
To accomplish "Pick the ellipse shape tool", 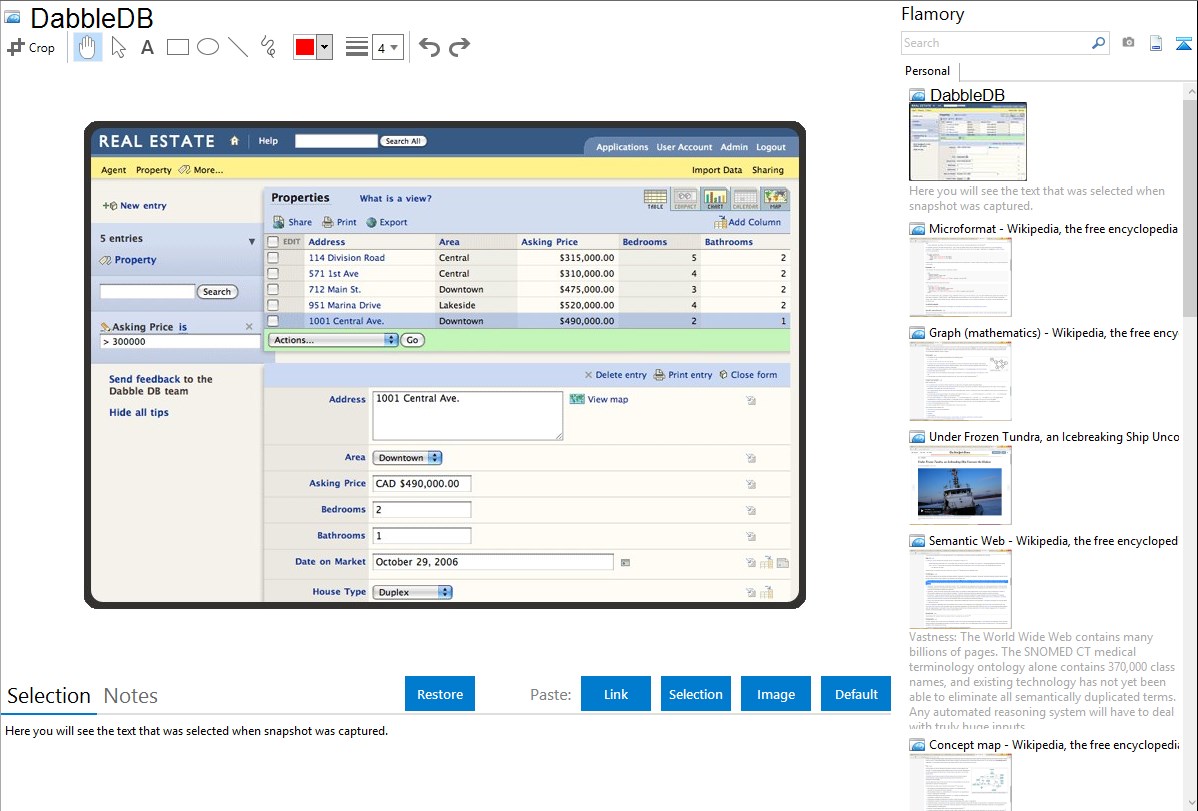I will (x=208, y=47).
